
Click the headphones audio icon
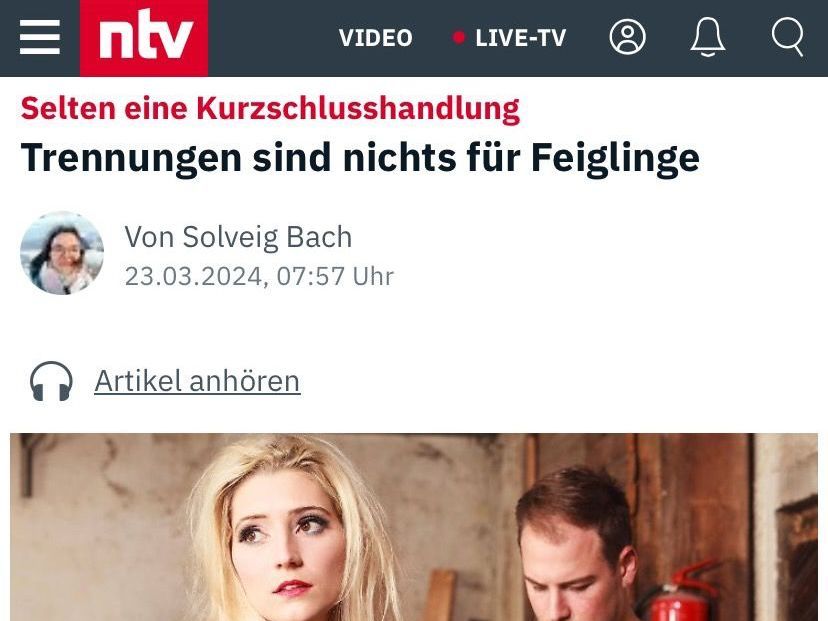(51, 381)
